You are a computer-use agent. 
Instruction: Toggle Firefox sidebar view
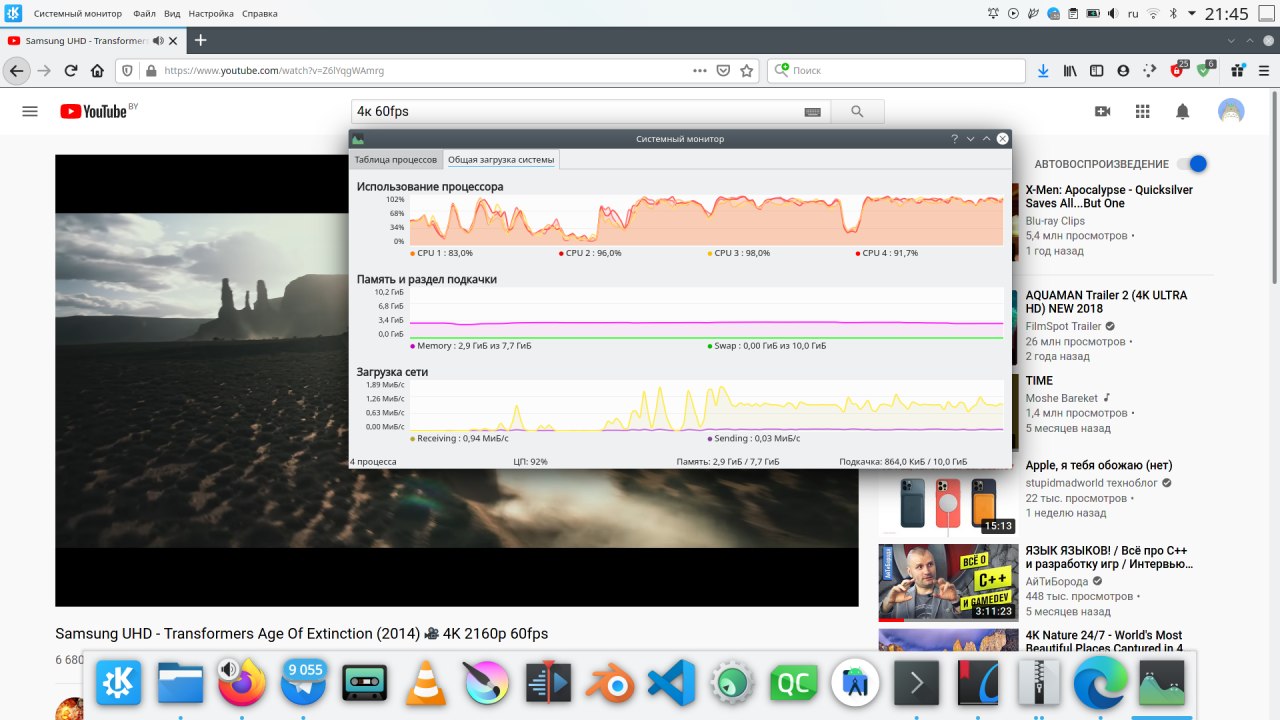click(x=1097, y=71)
